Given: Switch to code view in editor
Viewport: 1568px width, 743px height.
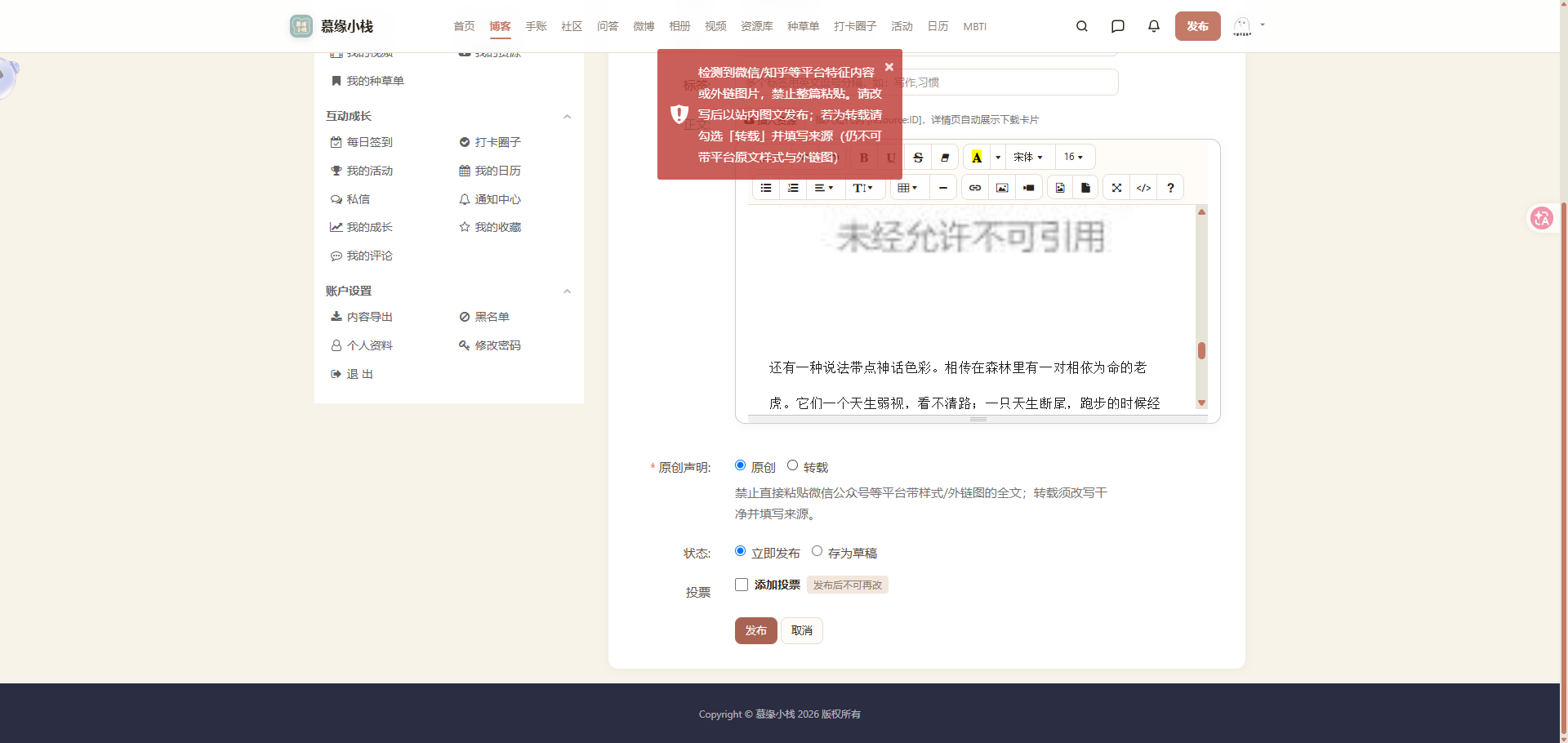Looking at the screenshot, I should [1143, 188].
